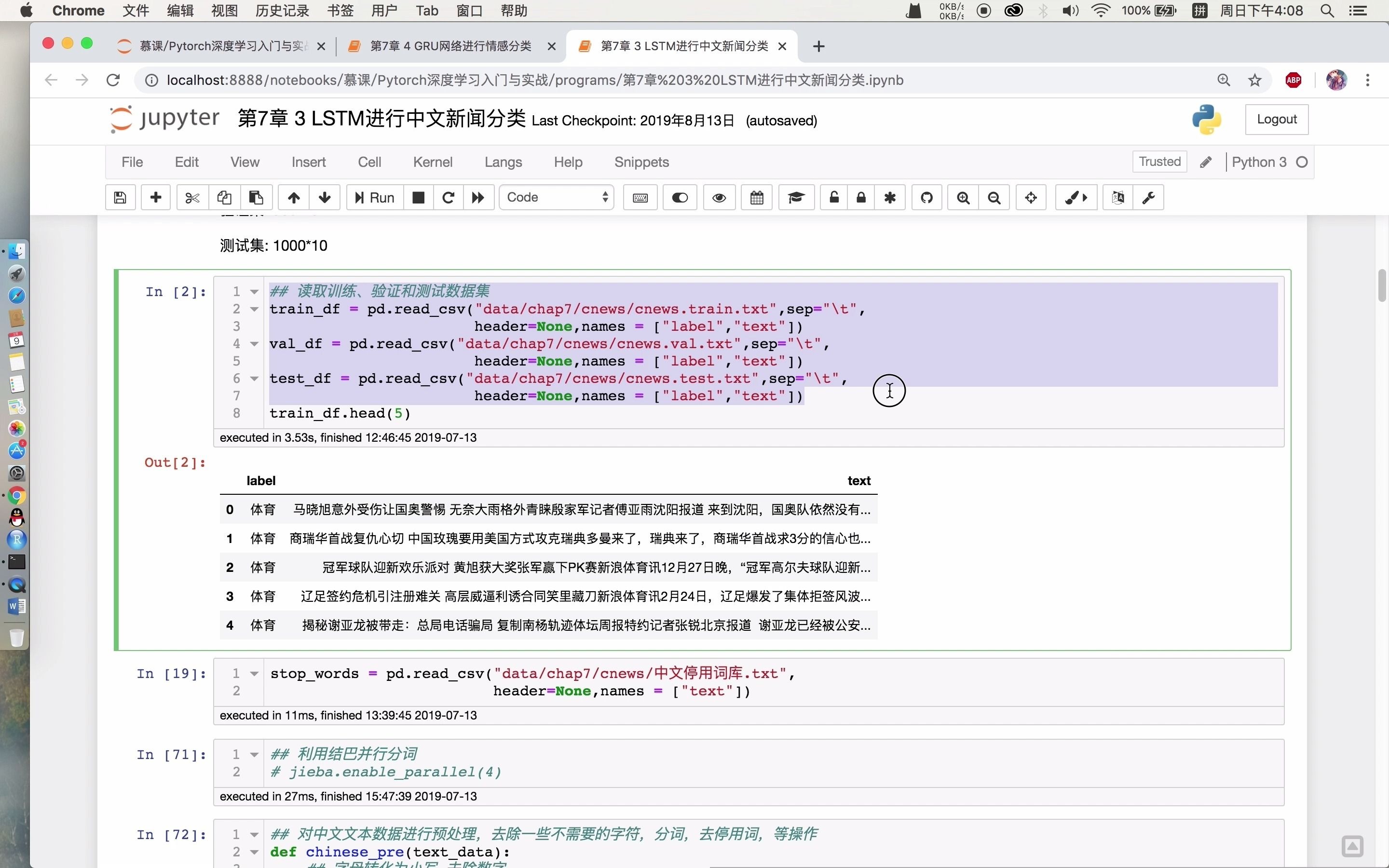Interrupt kernel with the stop square
Screen dimensions: 1389x868
419,198
